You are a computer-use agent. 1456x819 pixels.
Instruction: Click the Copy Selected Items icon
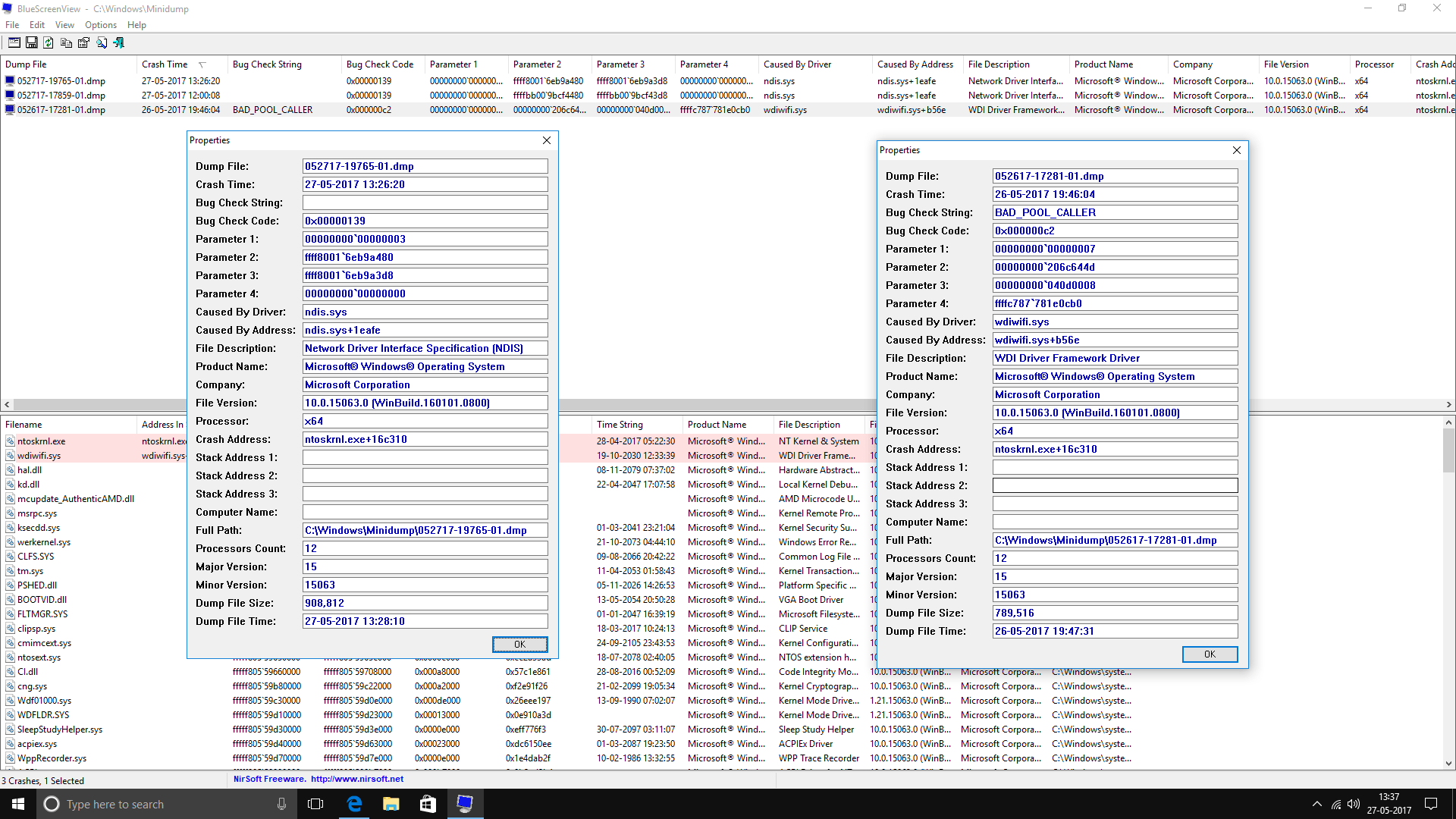(66, 42)
